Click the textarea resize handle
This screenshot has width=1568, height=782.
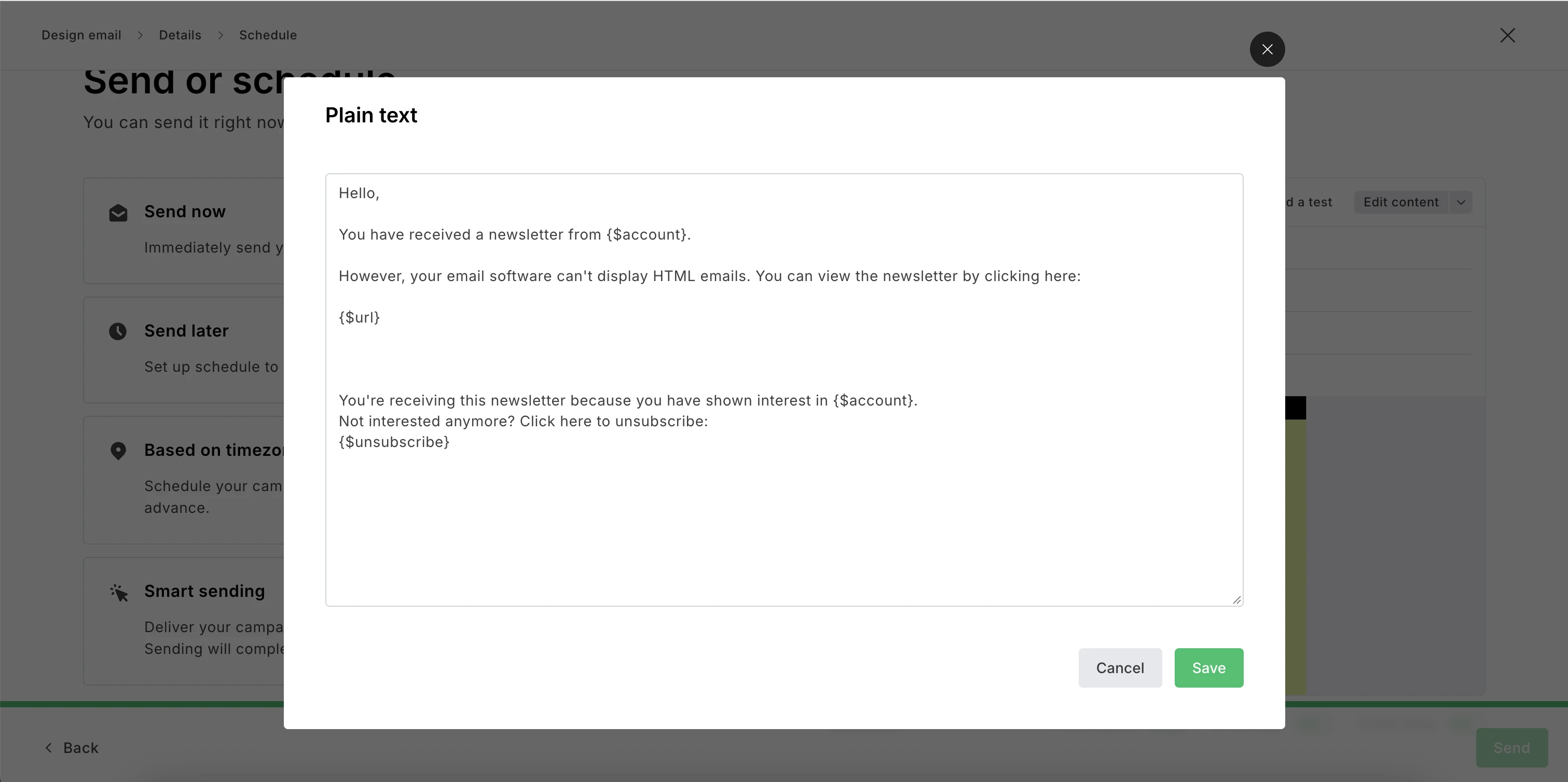click(x=1236, y=599)
